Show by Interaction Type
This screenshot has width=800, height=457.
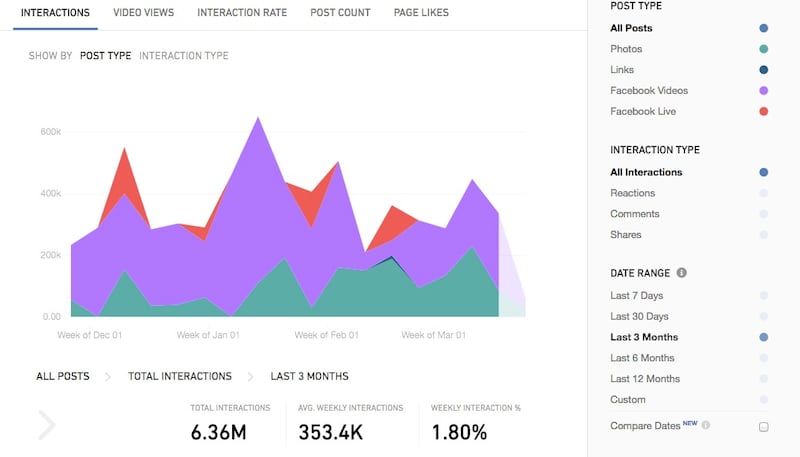click(184, 56)
